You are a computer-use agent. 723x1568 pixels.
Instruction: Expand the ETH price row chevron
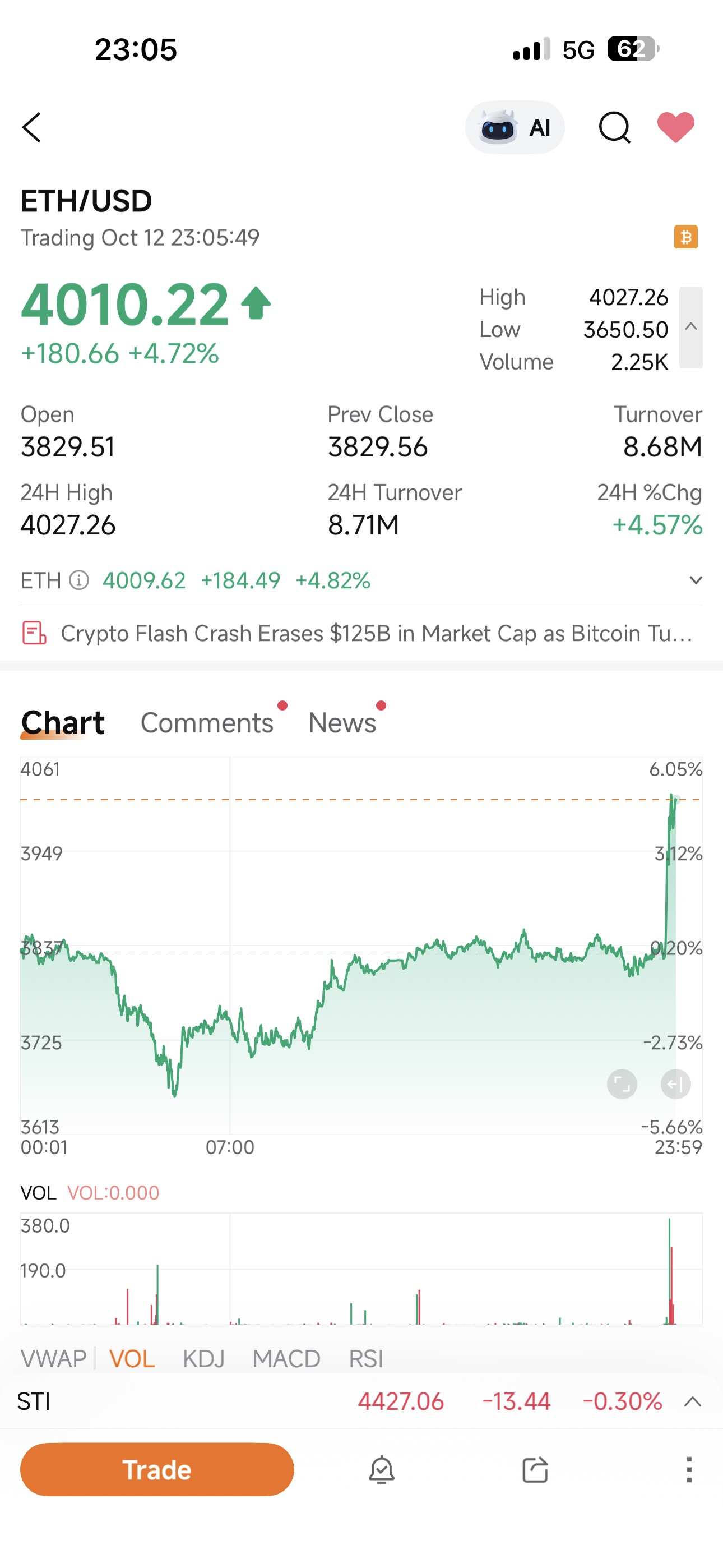click(696, 580)
